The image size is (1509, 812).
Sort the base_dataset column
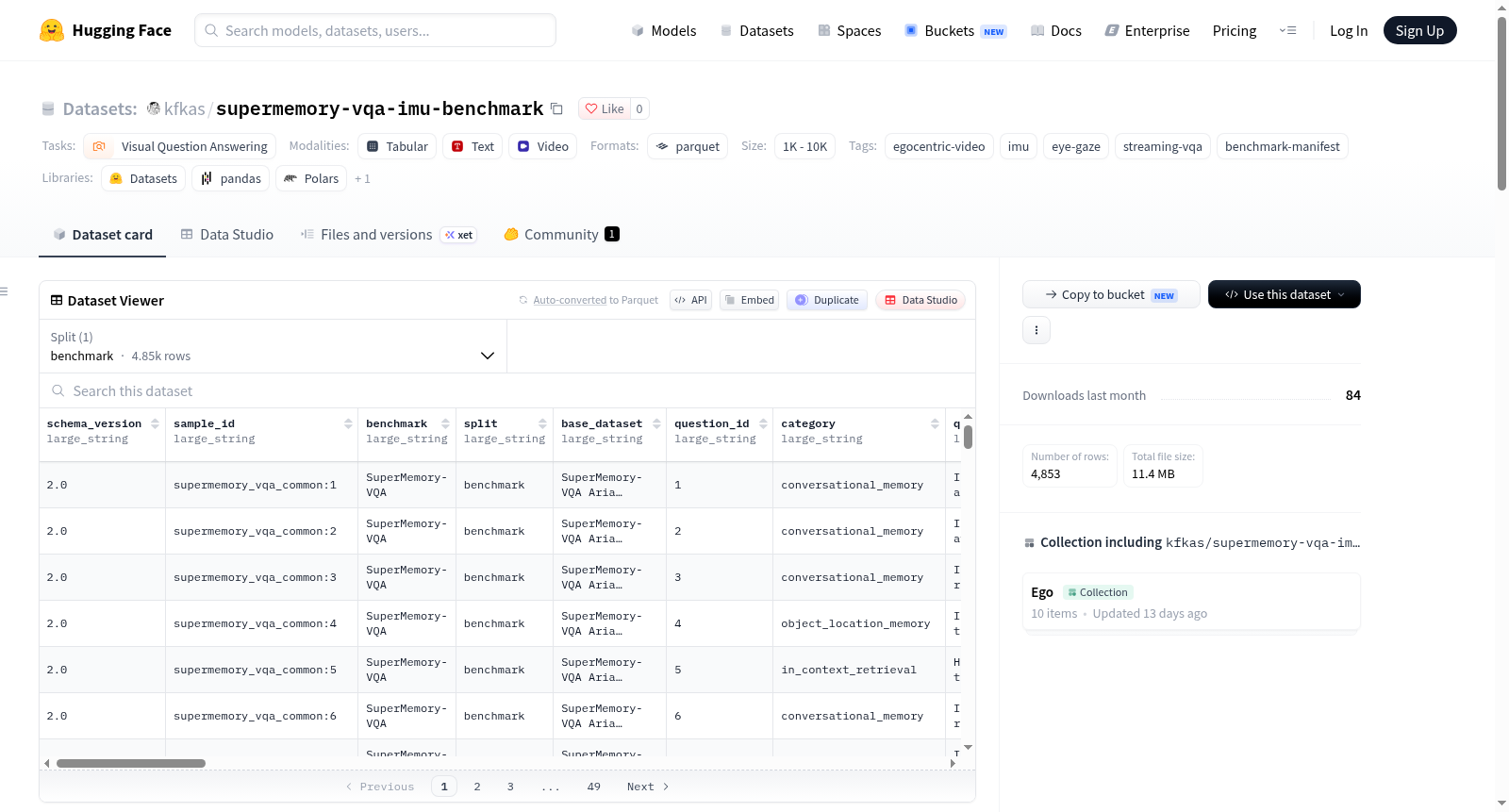tap(656, 424)
